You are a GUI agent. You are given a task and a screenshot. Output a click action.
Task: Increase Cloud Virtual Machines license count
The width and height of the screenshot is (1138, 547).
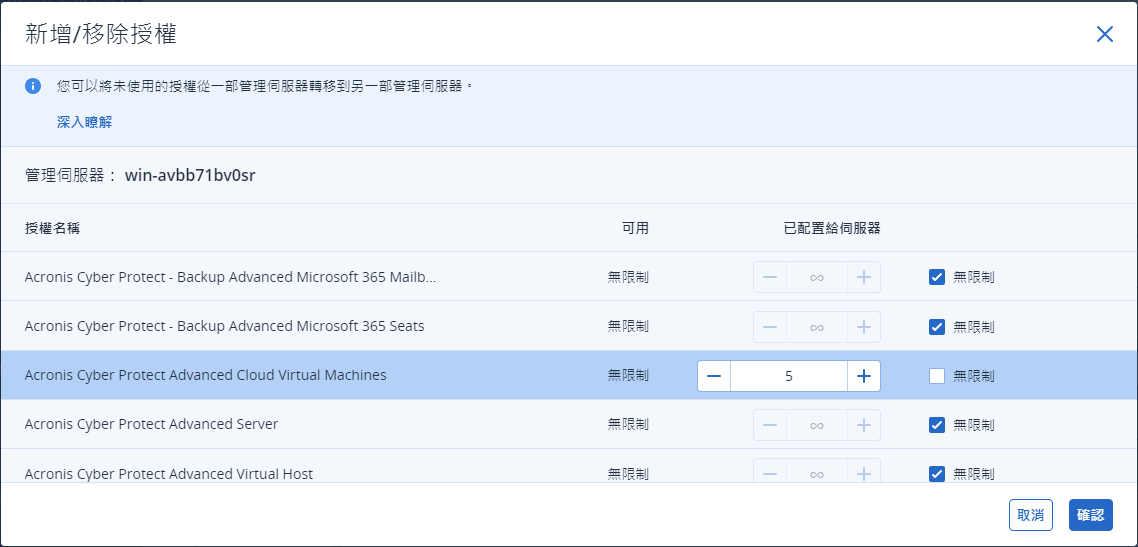[x=864, y=376]
